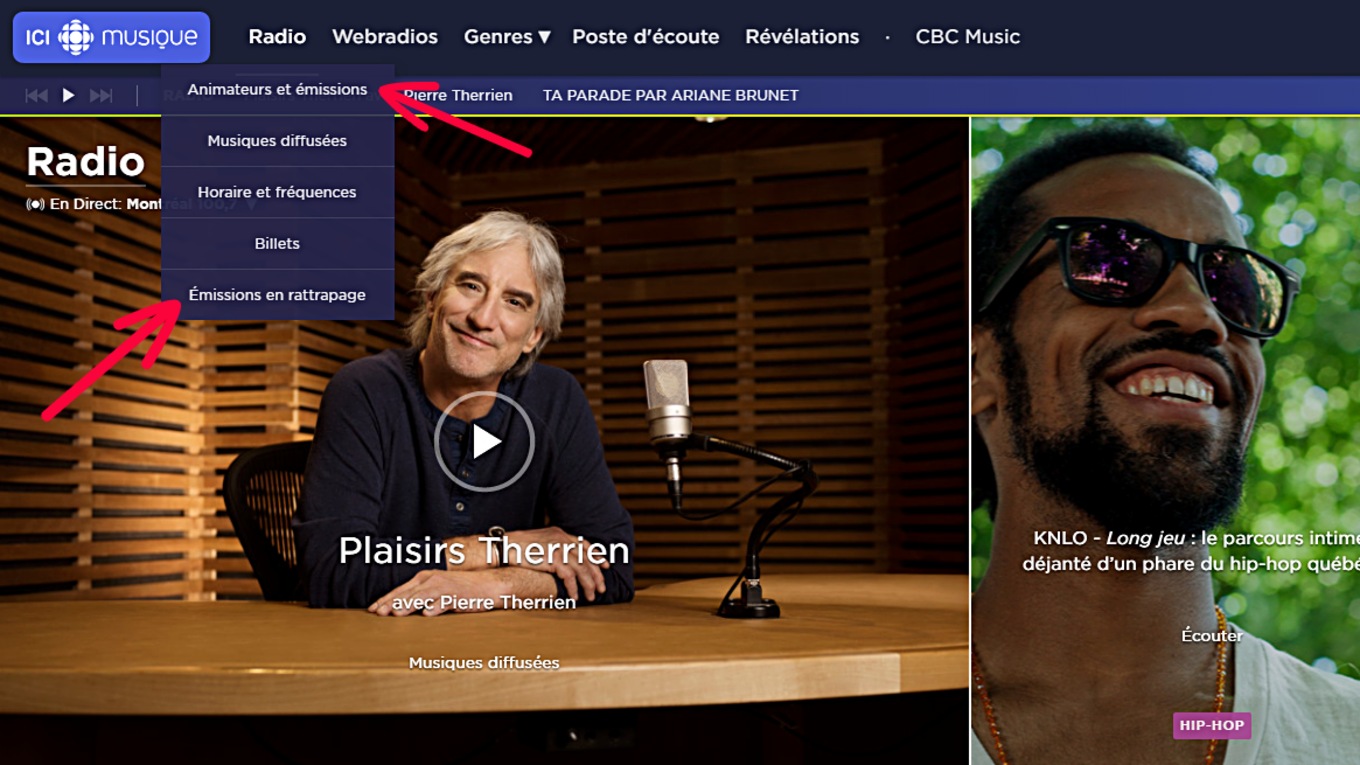Image resolution: width=1360 pixels, height=765 pixels.
Task: Click the HIP-HOP genre tag
Action: click(x=1212, y=726)
